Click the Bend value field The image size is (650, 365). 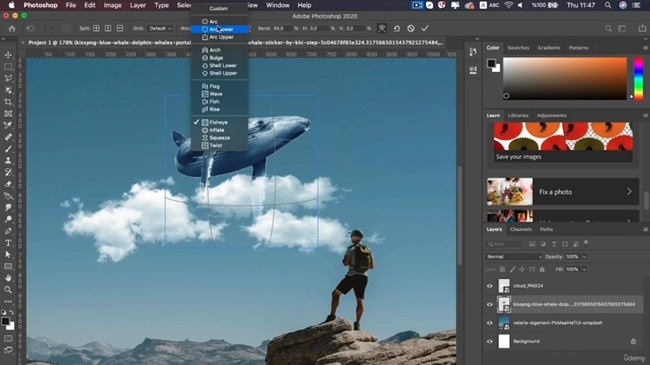pyautogui.click(x=282, y=28)
